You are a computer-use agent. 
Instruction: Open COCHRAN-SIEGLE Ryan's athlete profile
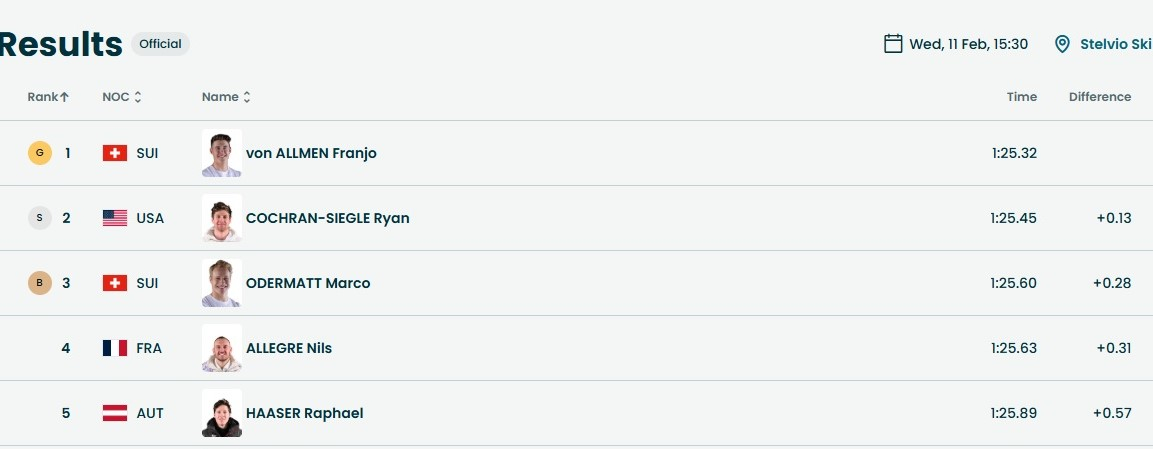327,218
